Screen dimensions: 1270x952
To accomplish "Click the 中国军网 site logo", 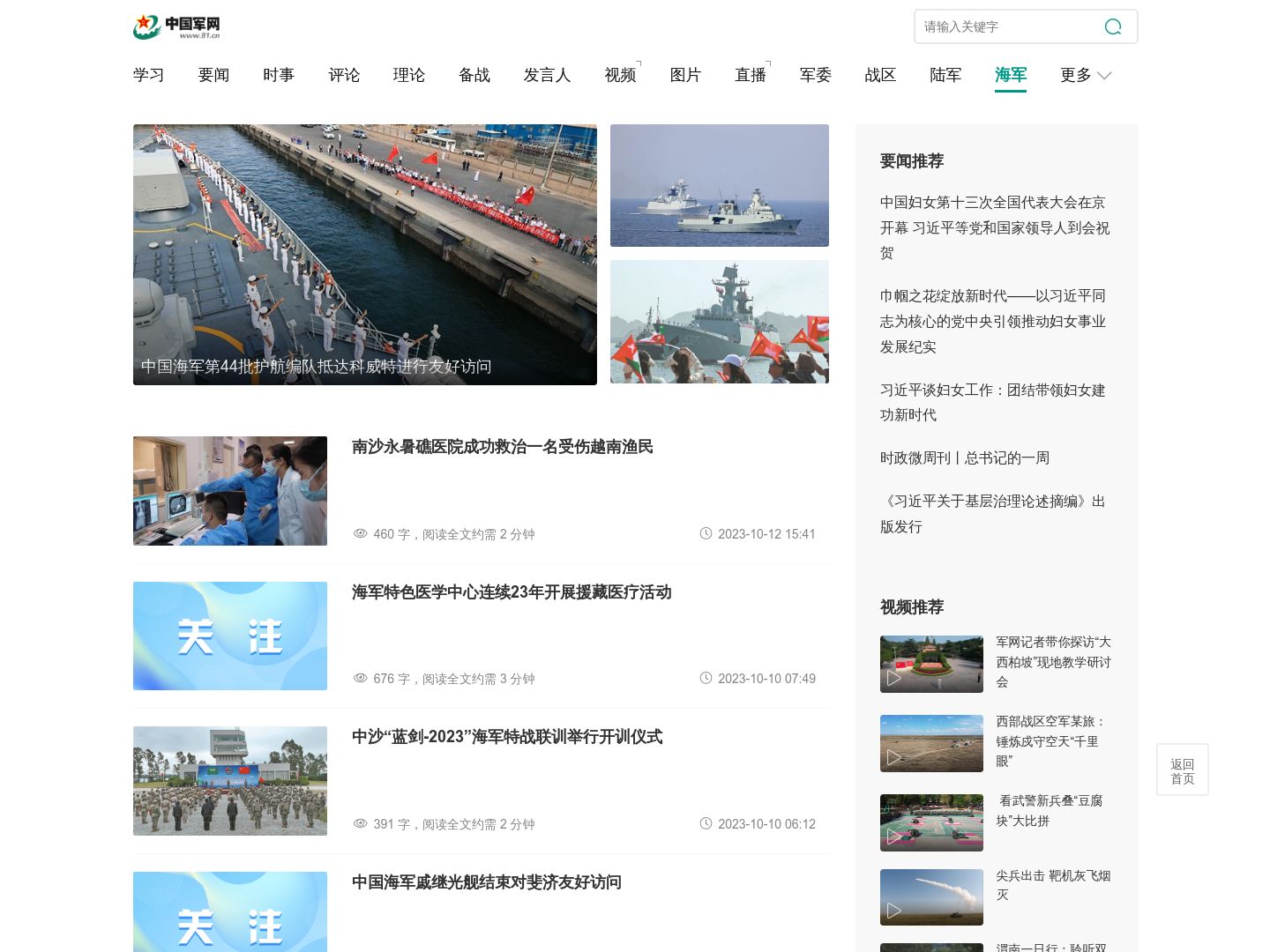I will pos(176,26).
